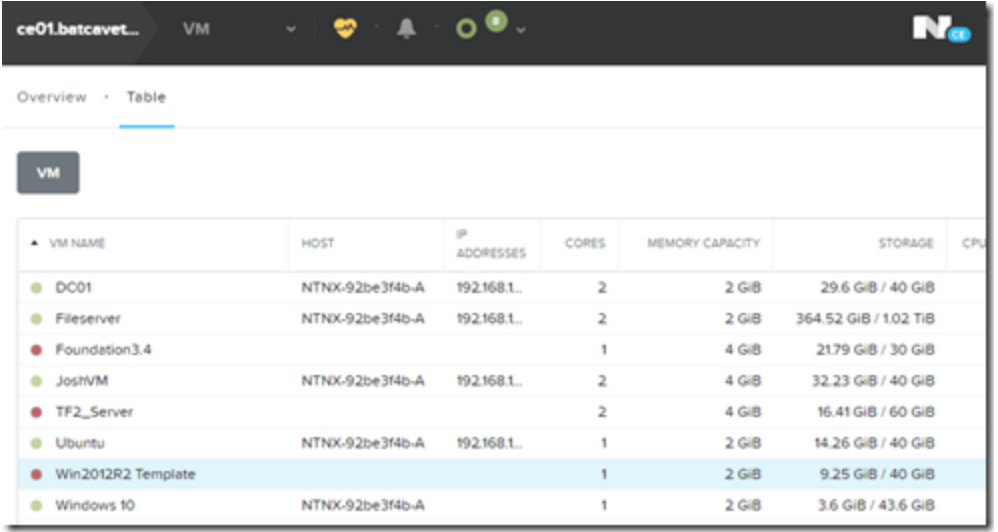Click the red status dot for Foundation3.4
Viewport: 998px width, 532px height.
click(x=36, y=350)
